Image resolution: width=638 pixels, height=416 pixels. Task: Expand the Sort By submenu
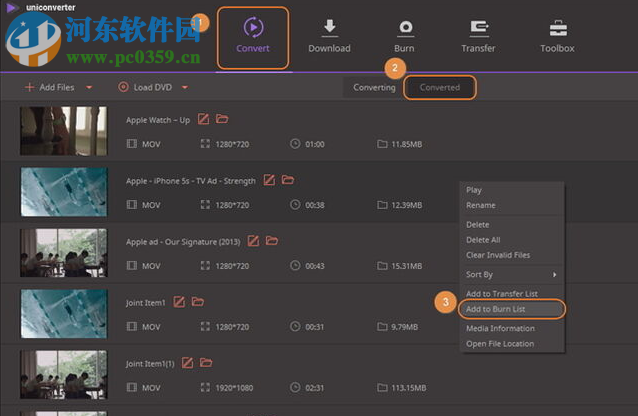[x=511, y=274]
